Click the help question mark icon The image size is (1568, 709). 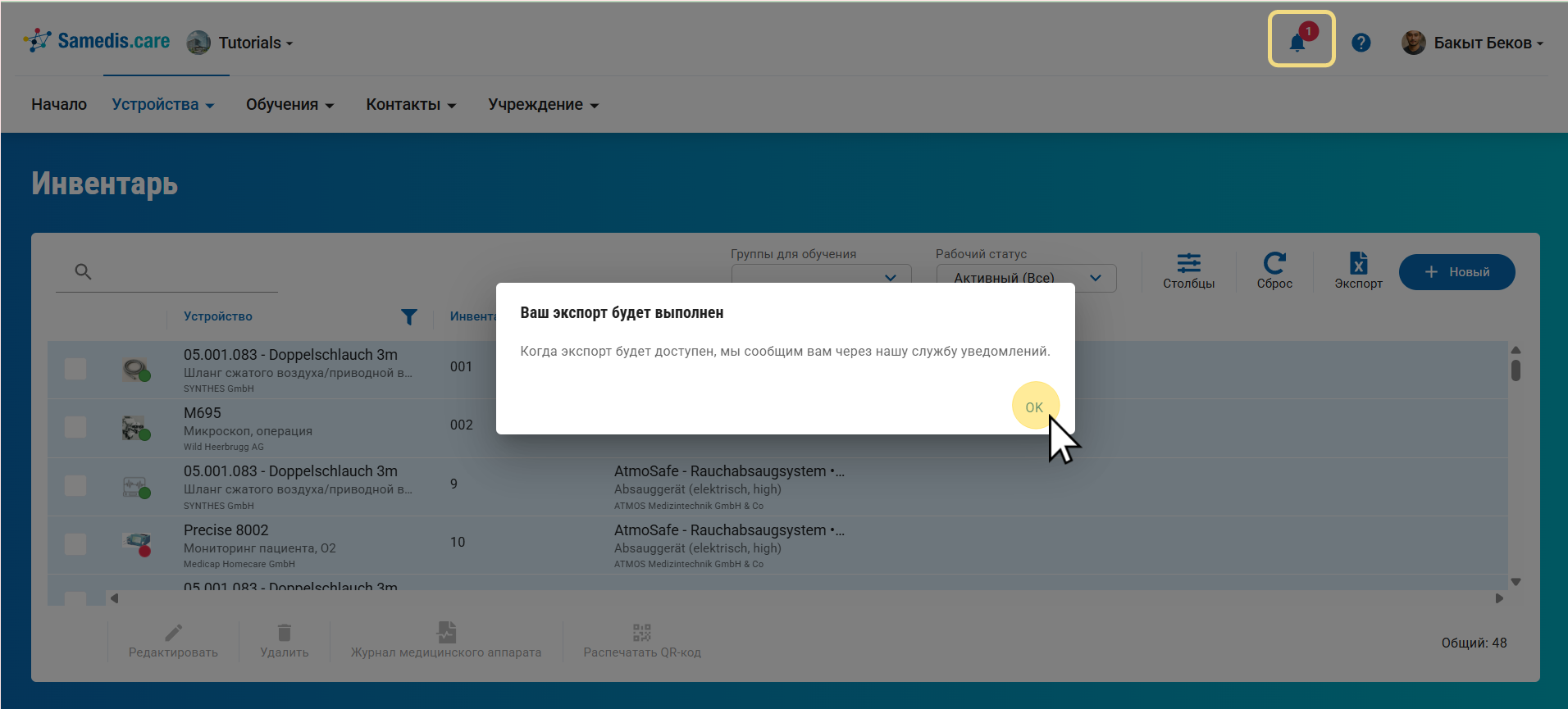tap(1361, 43)
